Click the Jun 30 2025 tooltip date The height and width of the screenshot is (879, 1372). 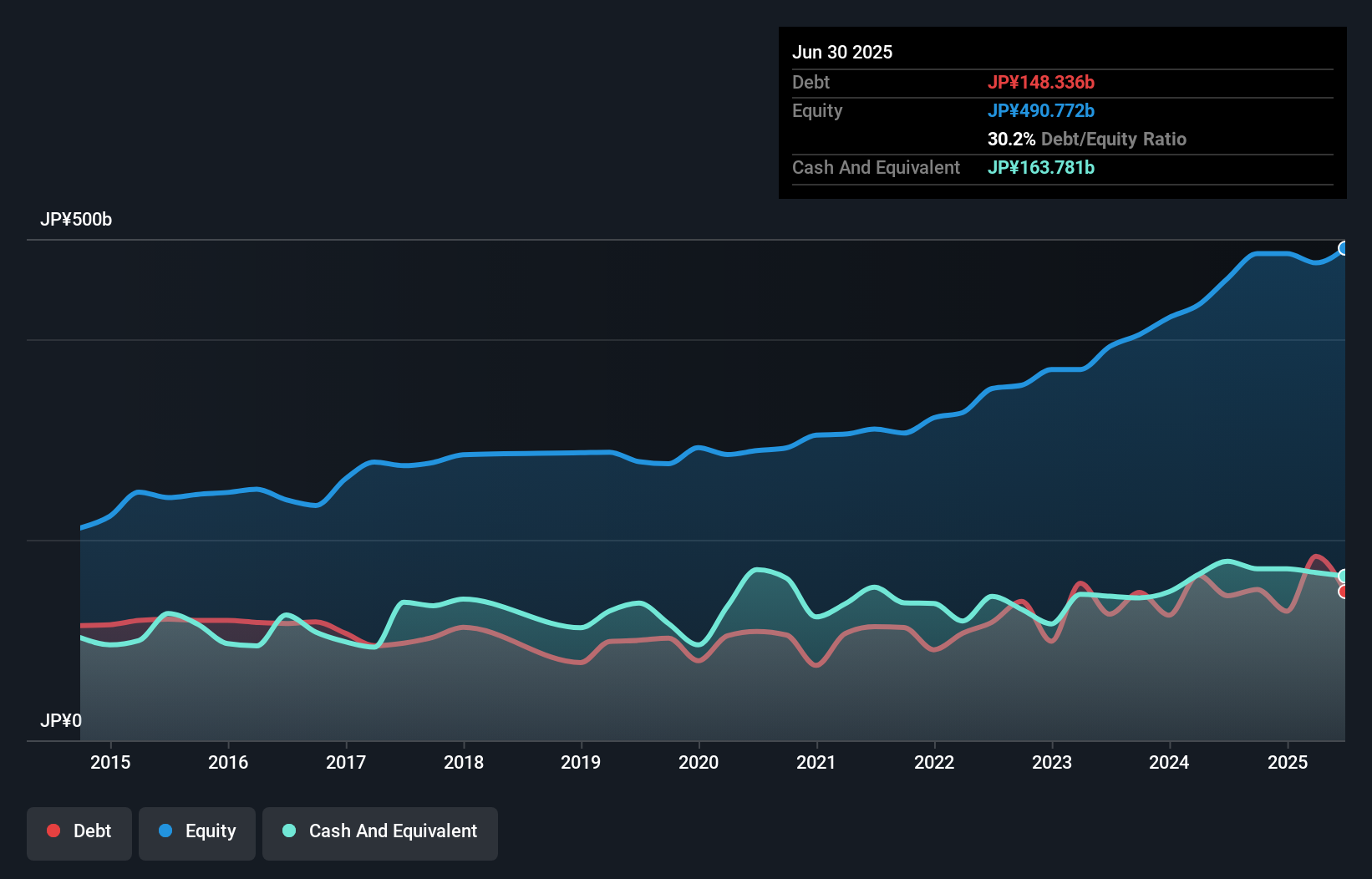(842, 53)
